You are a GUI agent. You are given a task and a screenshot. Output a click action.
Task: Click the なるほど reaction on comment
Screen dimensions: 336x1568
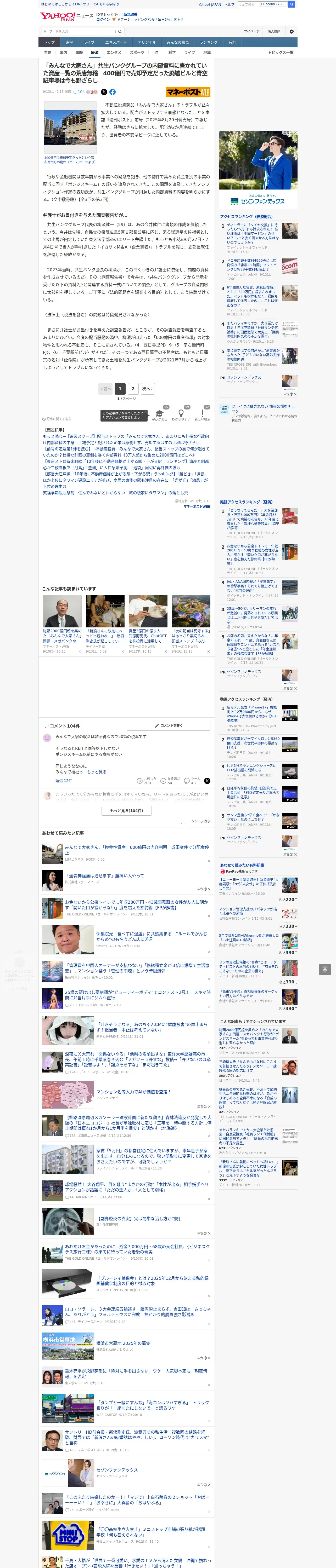point(171,780)
